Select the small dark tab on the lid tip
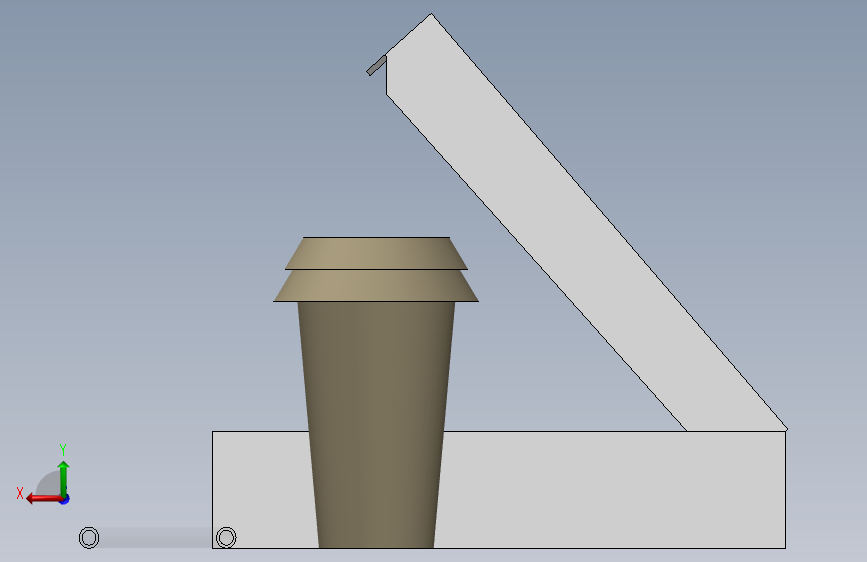The height and width of the screenshot is (562, 867). coord(377,65)
